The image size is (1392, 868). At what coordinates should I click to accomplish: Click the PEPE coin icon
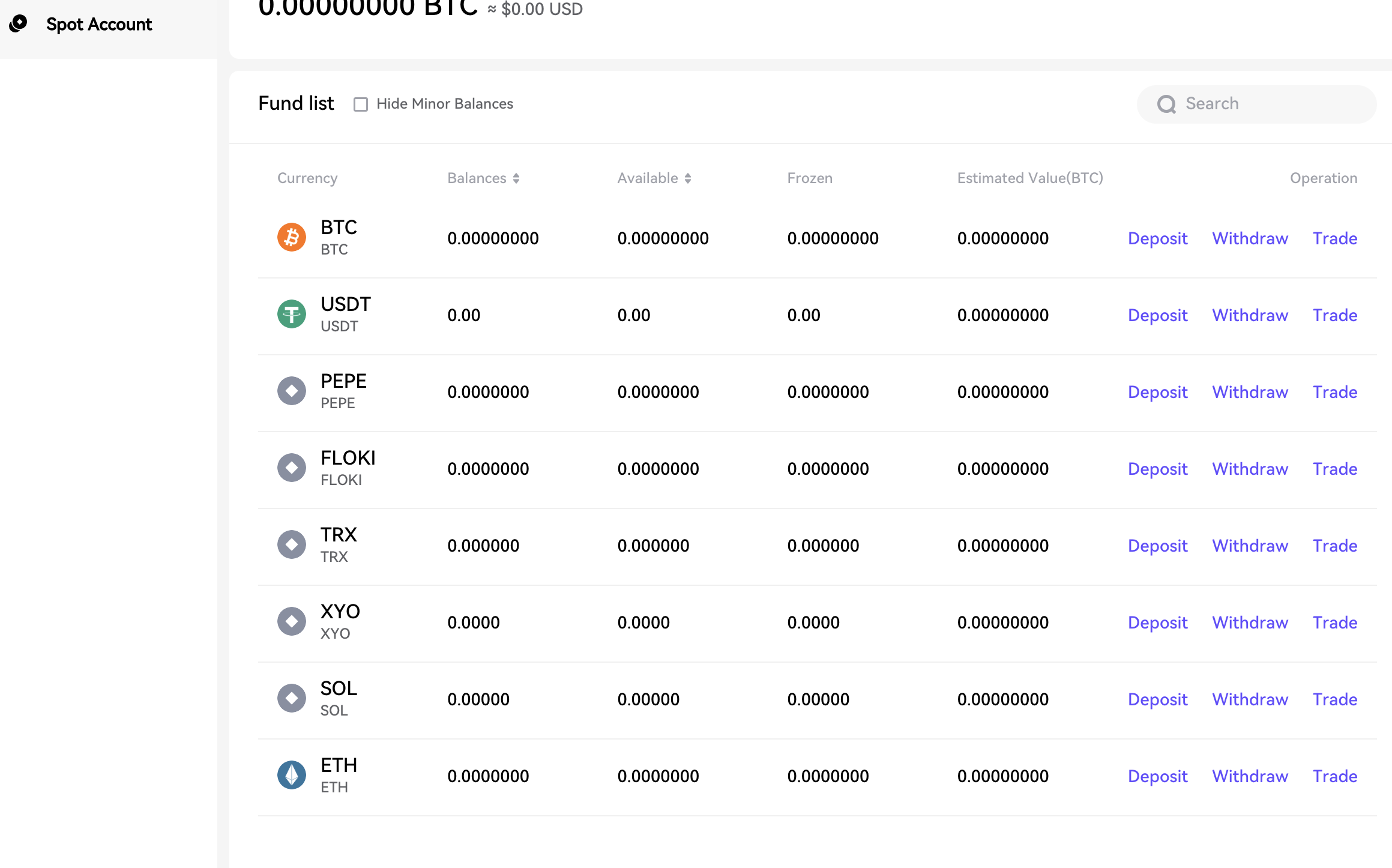tap(292, 391)
